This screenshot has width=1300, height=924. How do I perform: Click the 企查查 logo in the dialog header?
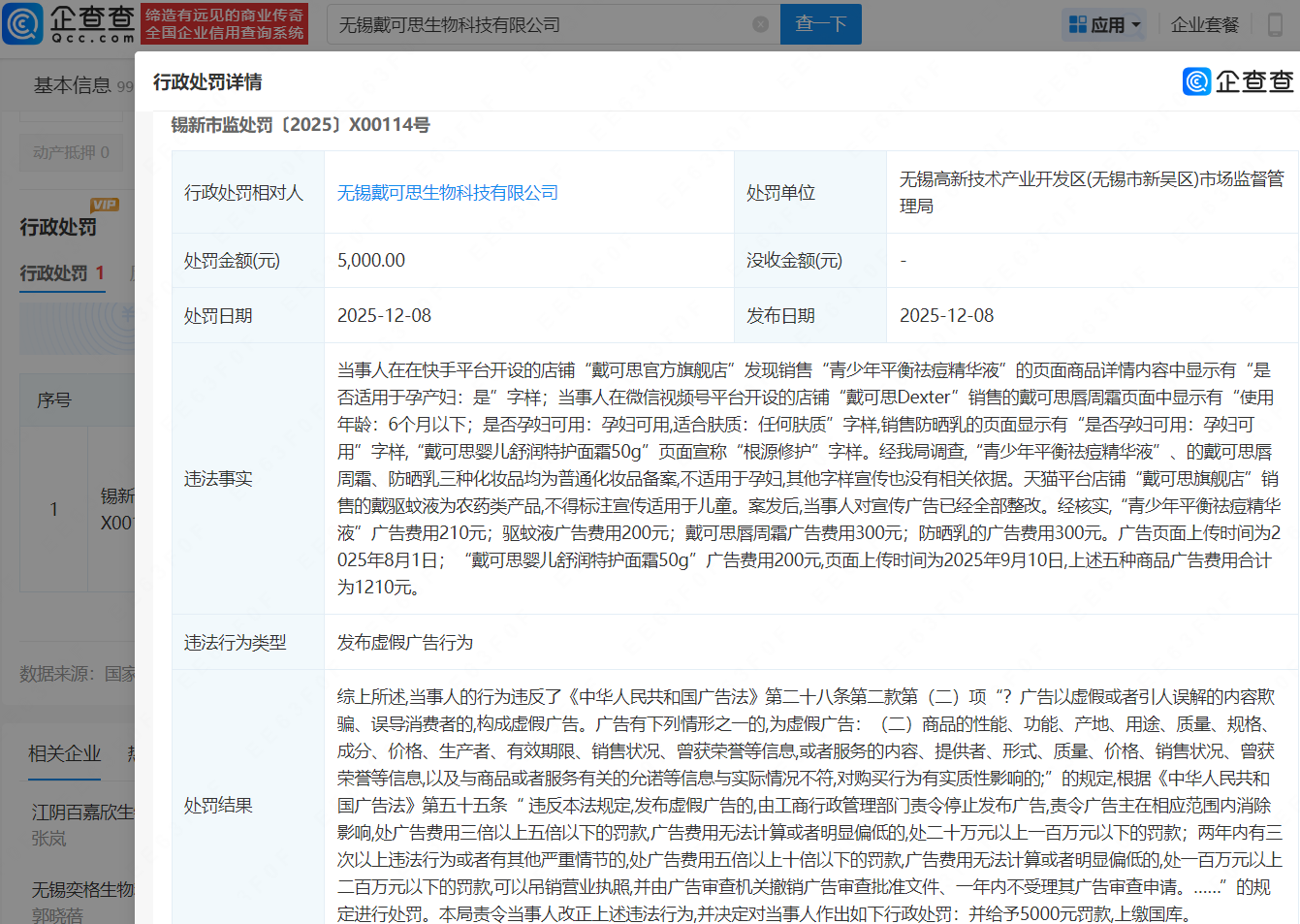tap(1238, 81)
